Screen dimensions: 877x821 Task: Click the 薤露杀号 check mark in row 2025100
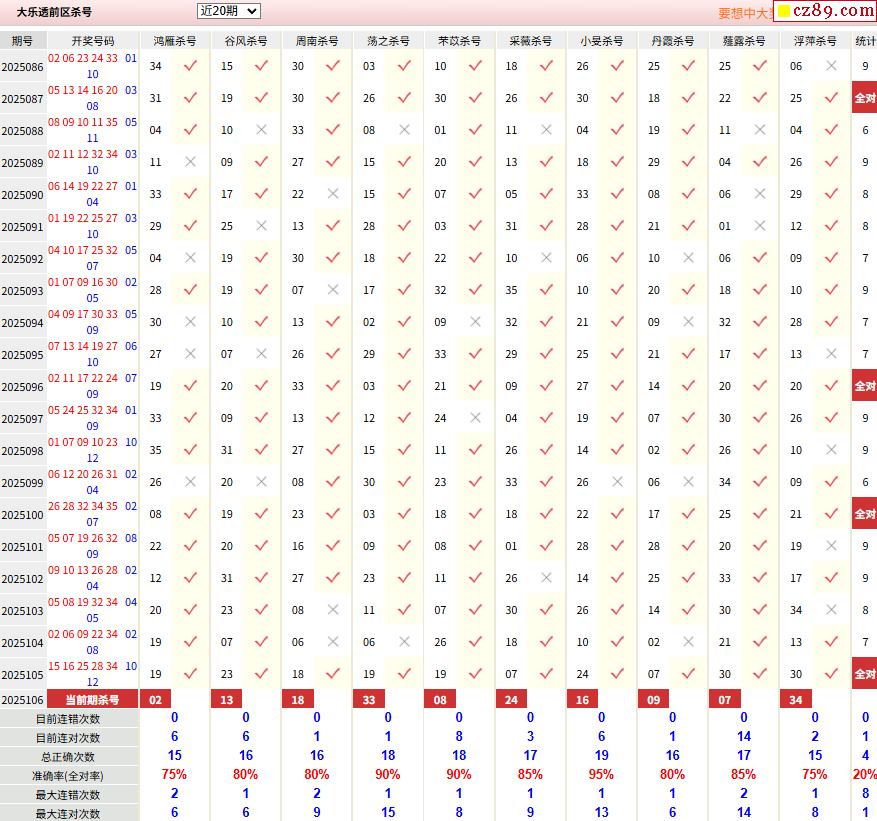(760, 513)
